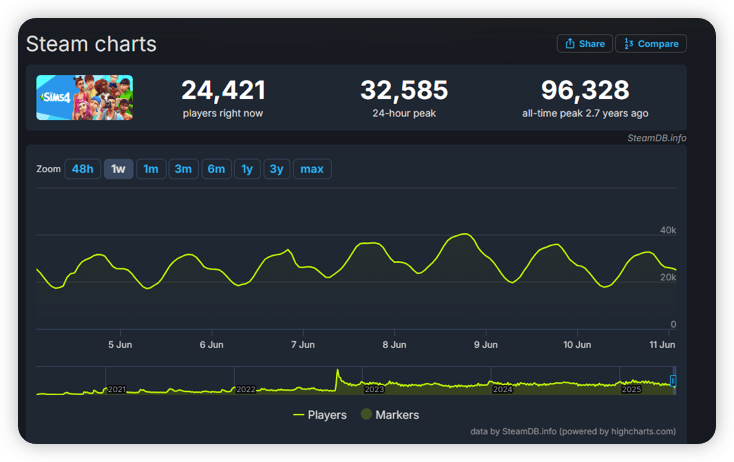Click the Steam charts heading

[x=91, y=44]
